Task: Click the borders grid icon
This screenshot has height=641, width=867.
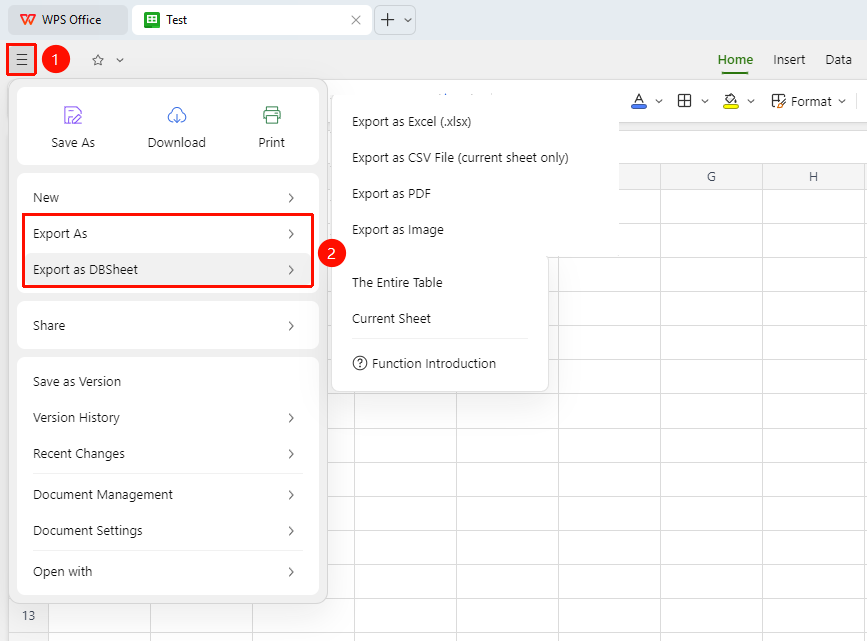Action: [685, 101]
